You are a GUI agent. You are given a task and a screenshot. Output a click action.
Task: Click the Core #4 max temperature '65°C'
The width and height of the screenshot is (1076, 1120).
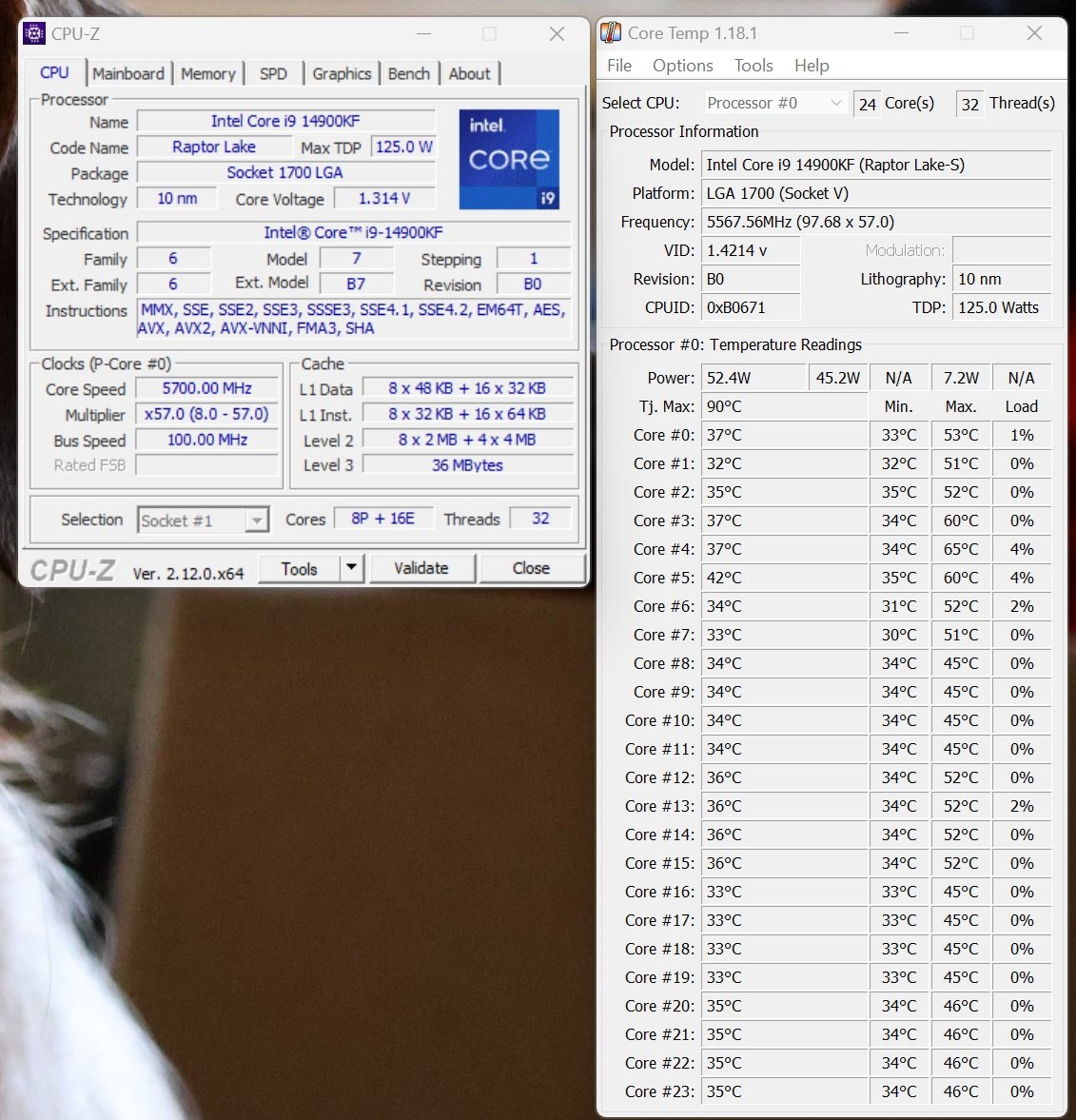tap(961, 549)
